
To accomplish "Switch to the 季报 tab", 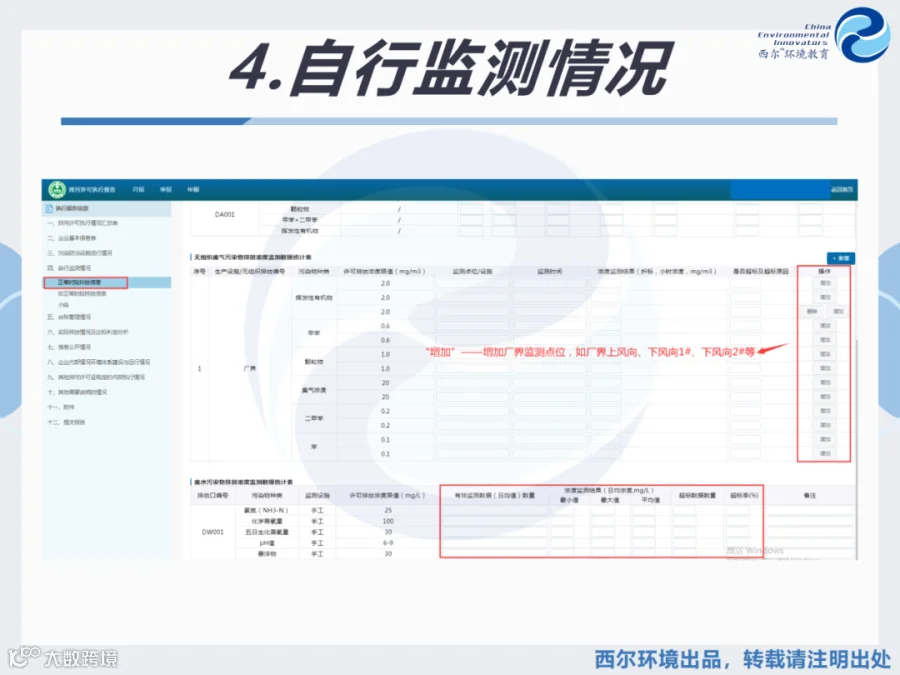I will point(166,189).
